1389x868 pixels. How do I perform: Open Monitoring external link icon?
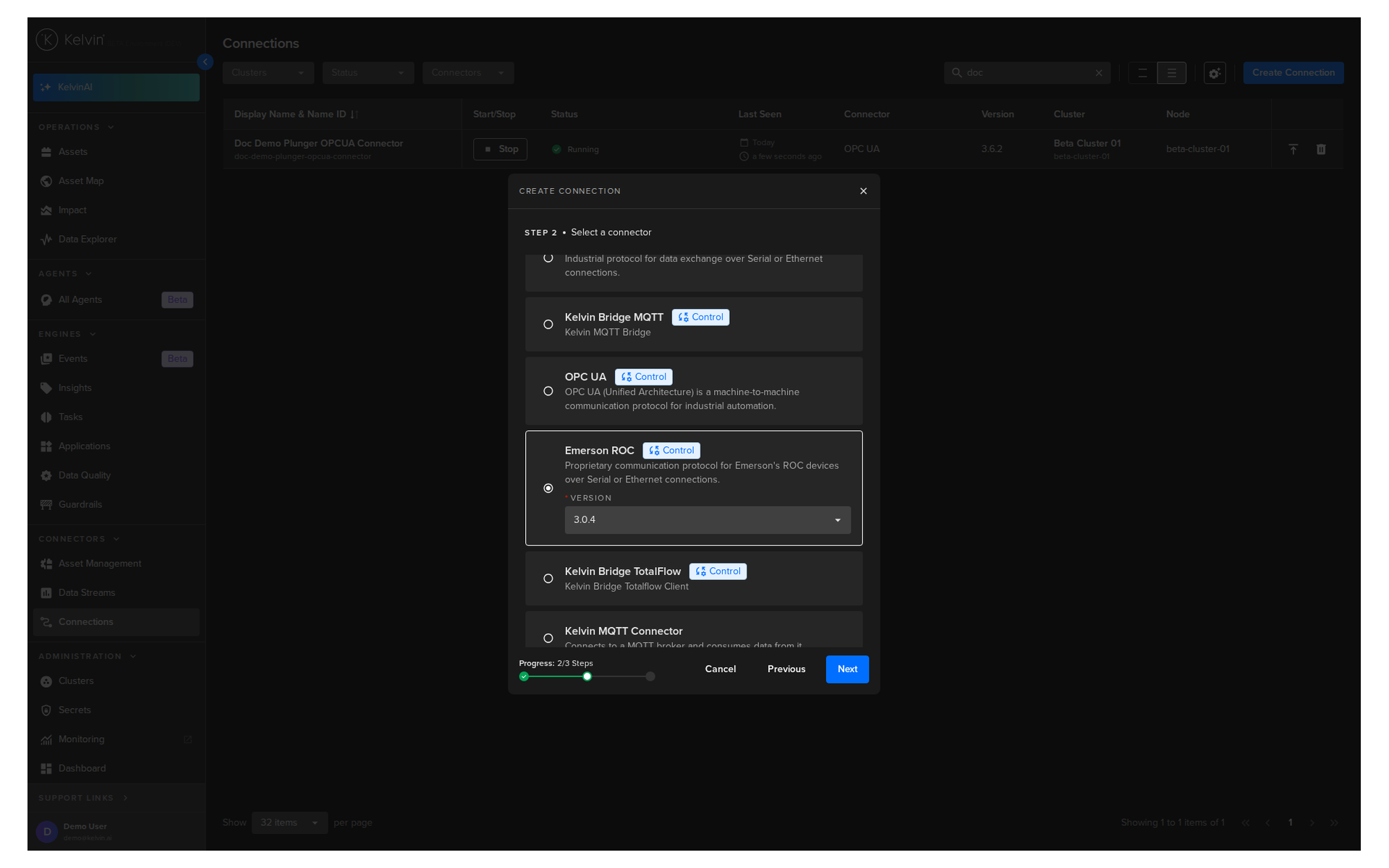[x=188, y=740]
